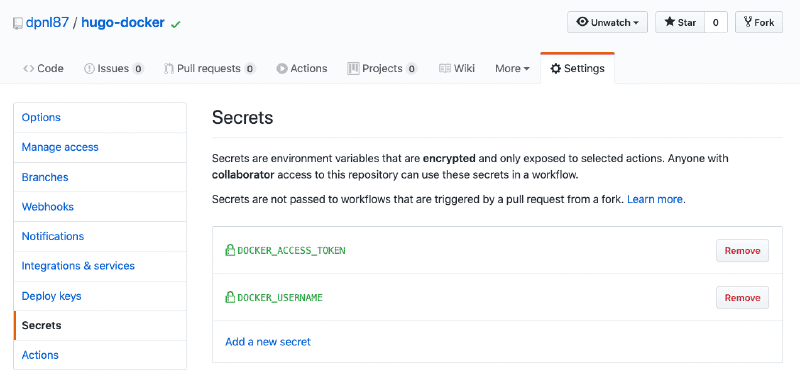This screenshot has width=800, height=377.
Task: Open the Unwatch dropdown
Action: [607, 22]
